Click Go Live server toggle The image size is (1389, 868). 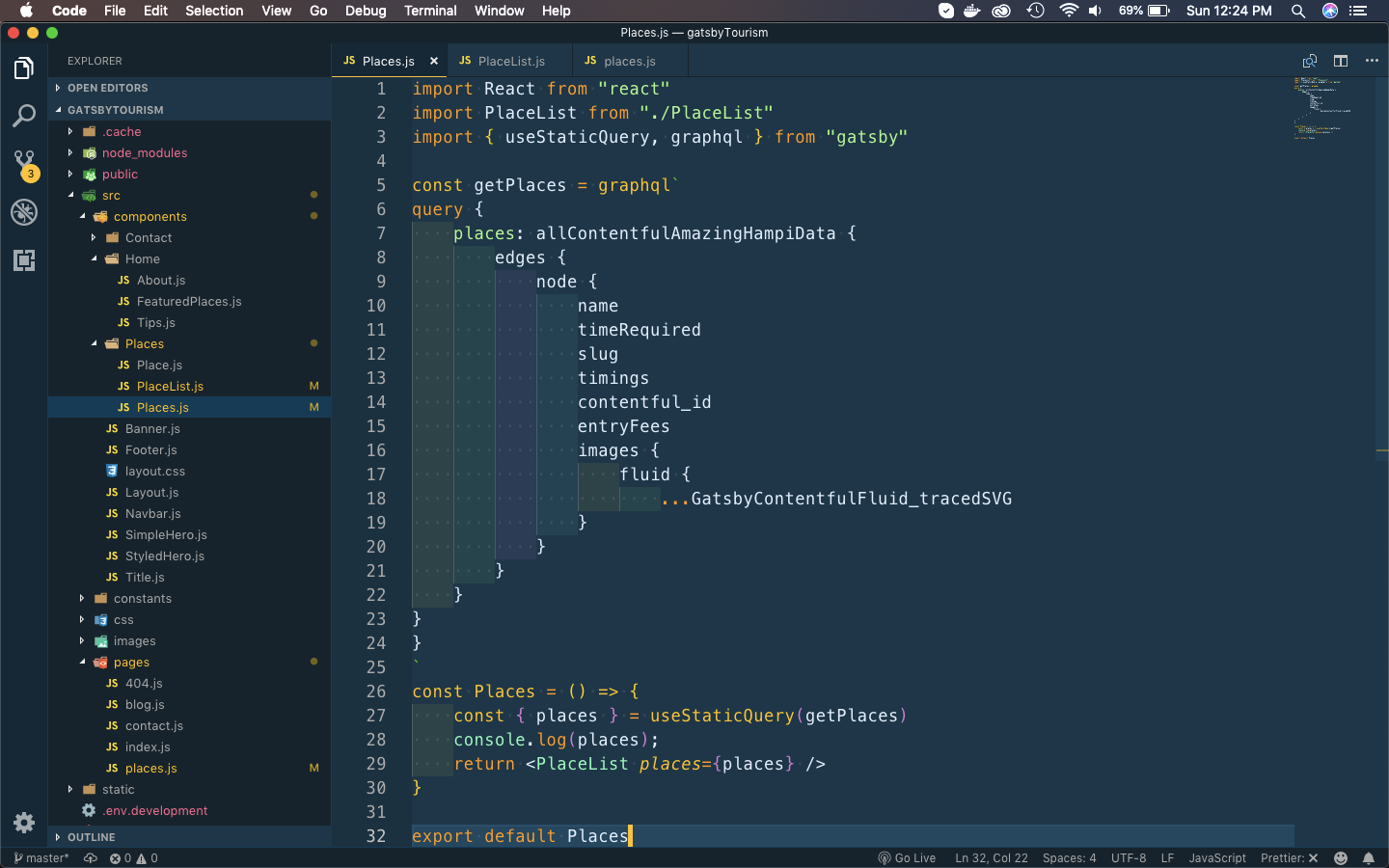pos(907,858)
